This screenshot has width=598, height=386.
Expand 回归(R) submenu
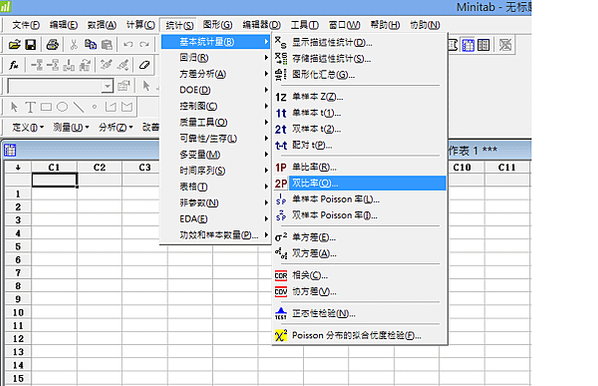coord(215,58)
